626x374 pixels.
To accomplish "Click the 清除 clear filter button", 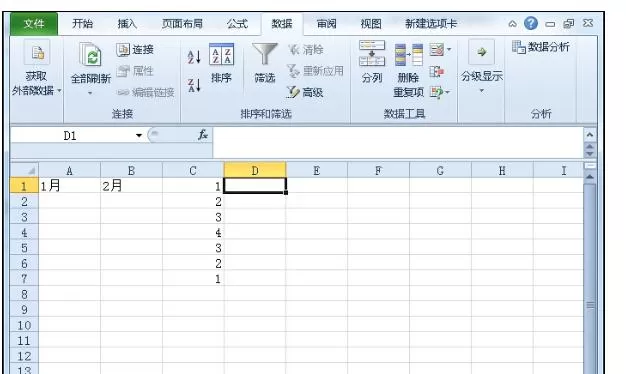I will click(306, 49).
